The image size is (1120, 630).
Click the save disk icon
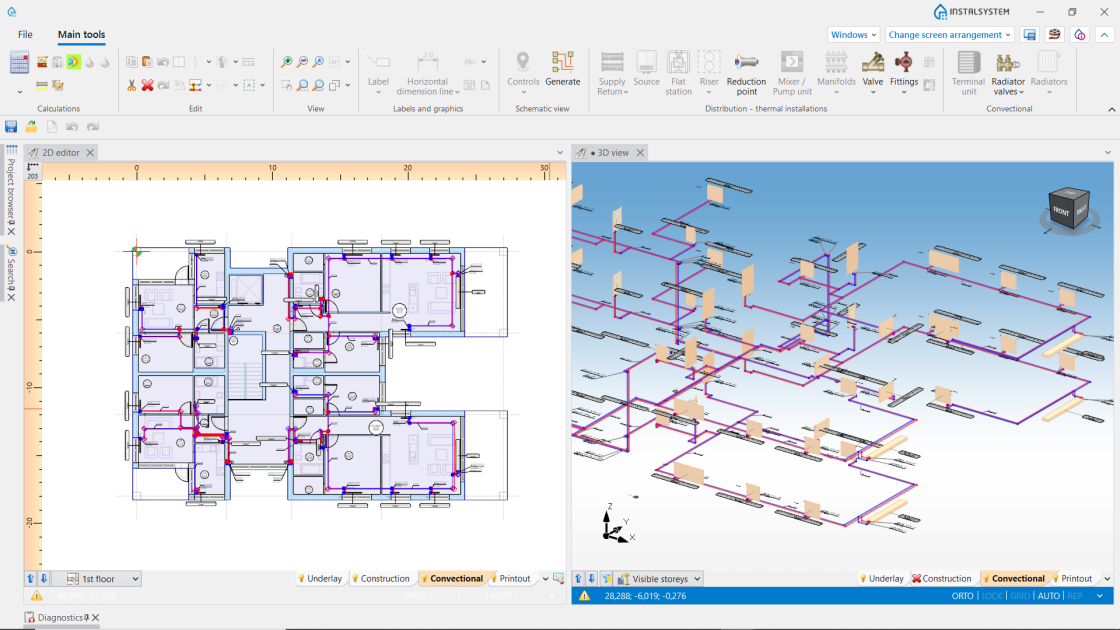coord(11,126)
